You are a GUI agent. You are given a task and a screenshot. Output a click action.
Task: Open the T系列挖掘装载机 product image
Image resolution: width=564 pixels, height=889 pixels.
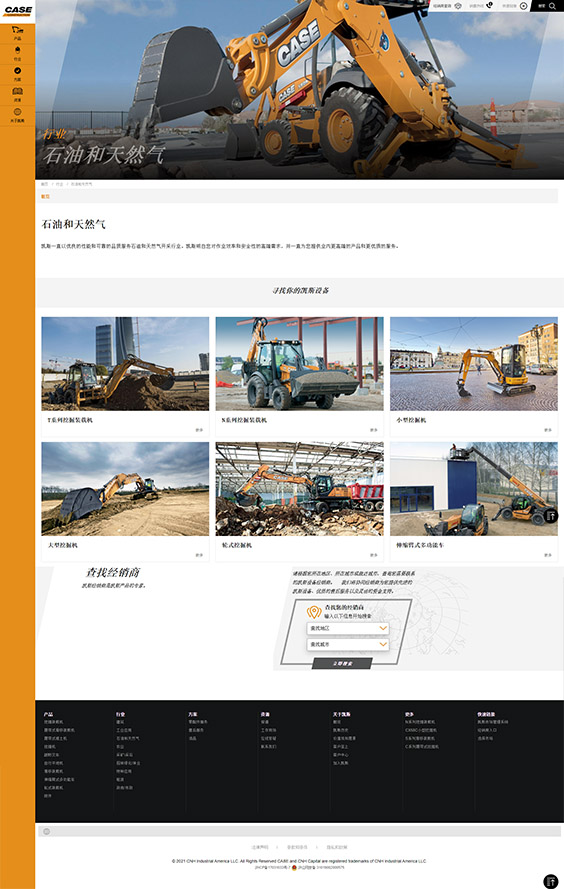click(125, 364)
